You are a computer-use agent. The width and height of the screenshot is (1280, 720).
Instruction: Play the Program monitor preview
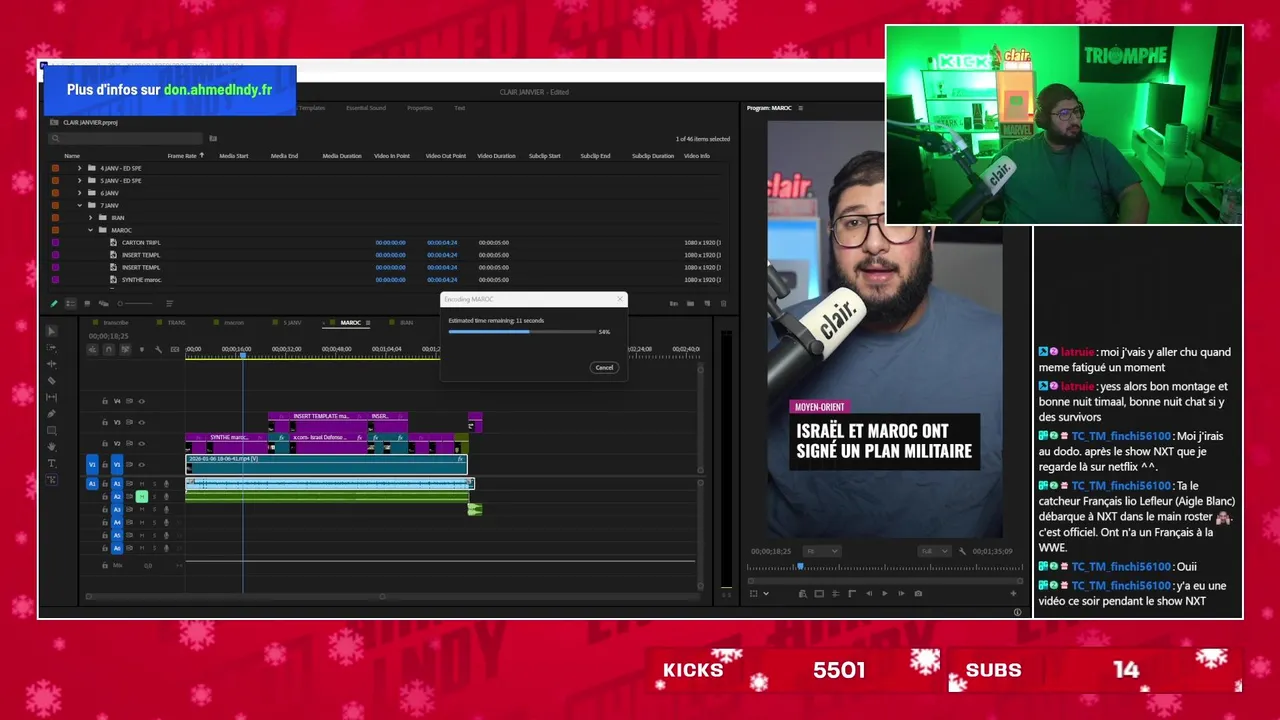[884, 593]
